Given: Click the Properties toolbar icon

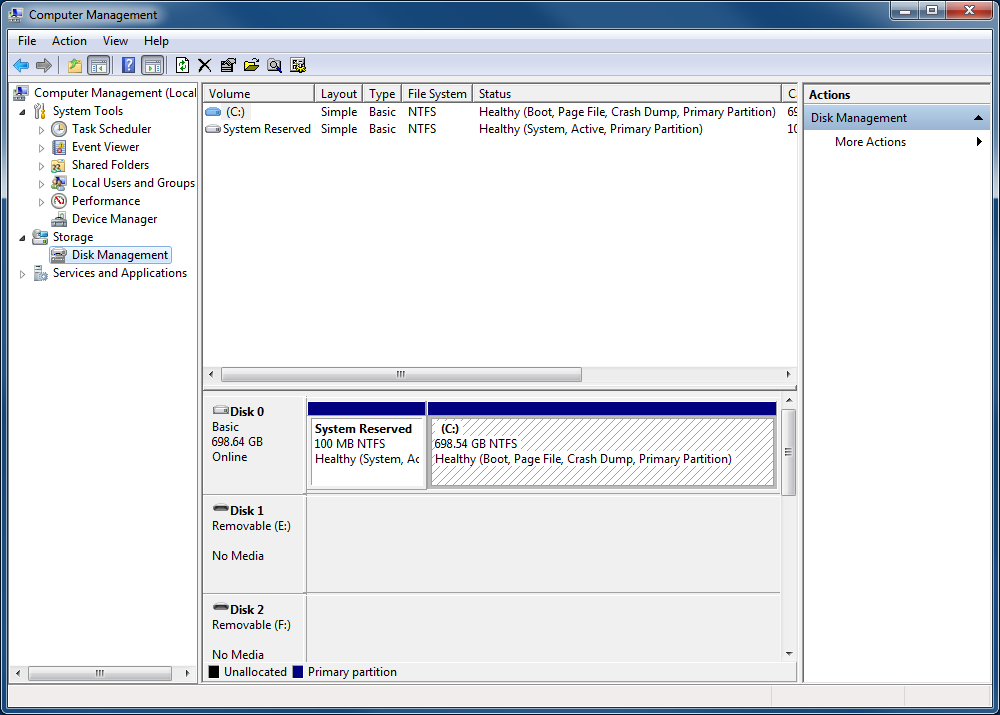Looking at the screenshot, I should coord(228,65).
